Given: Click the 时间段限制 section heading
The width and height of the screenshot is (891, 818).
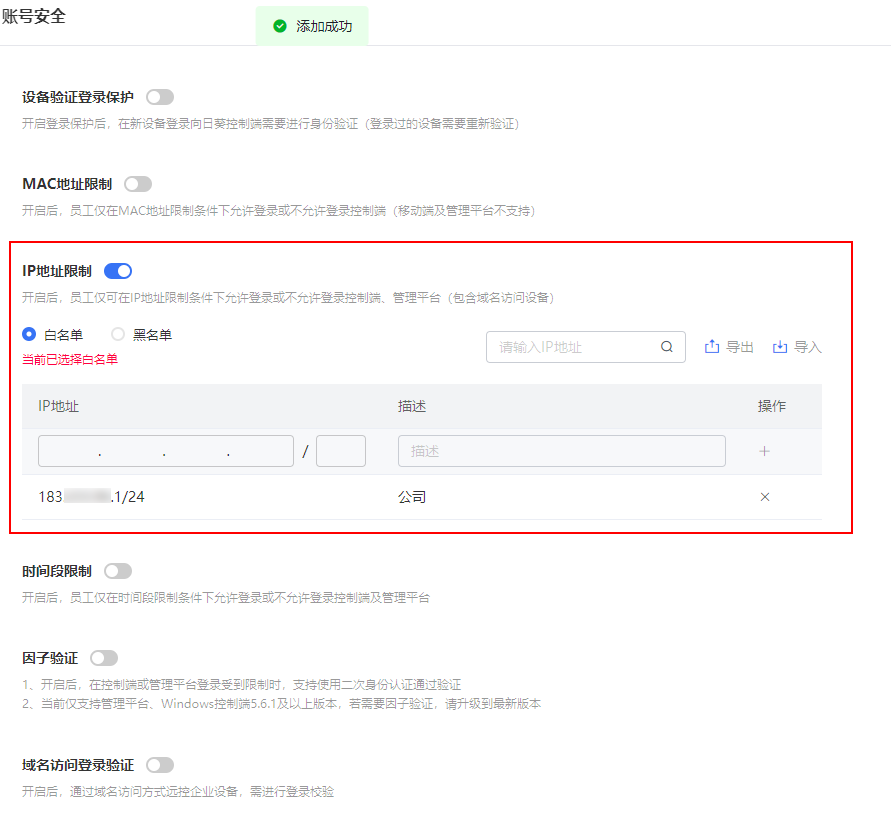Looking at the screenshot, I should coord(57,571).
